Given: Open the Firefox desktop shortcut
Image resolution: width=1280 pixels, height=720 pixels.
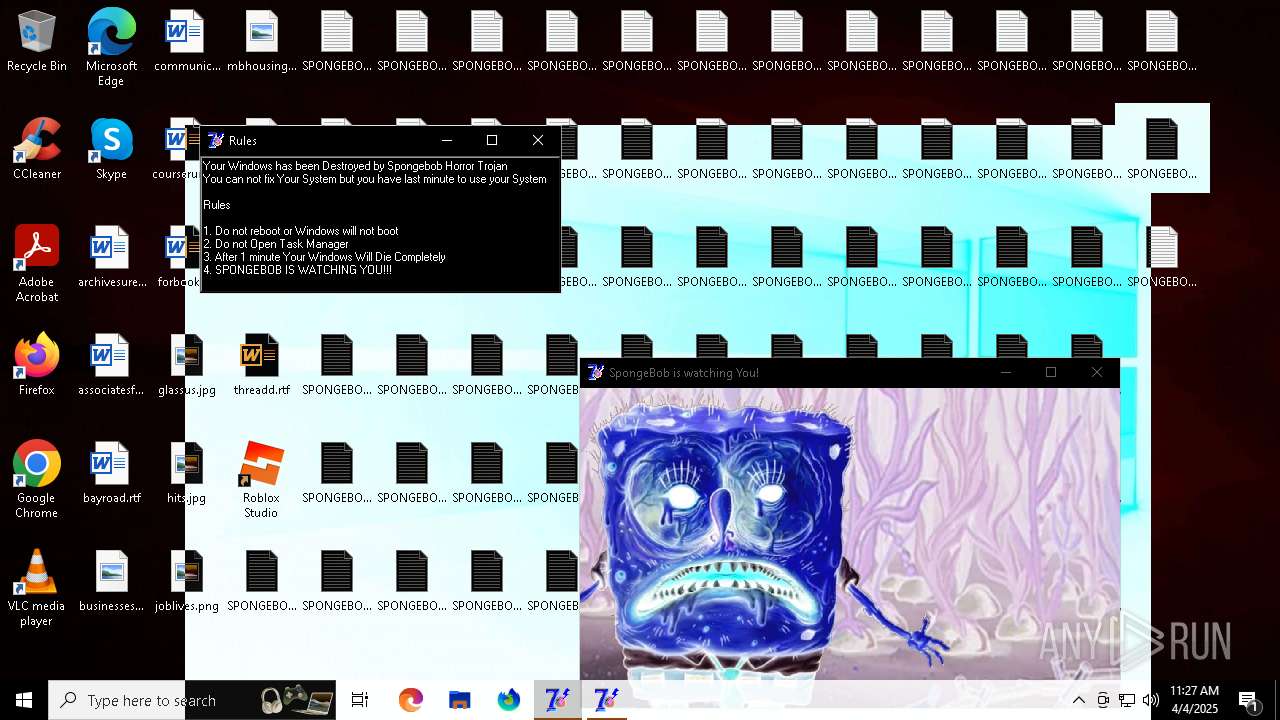Looking at the screenshot, I should (37, 366).
